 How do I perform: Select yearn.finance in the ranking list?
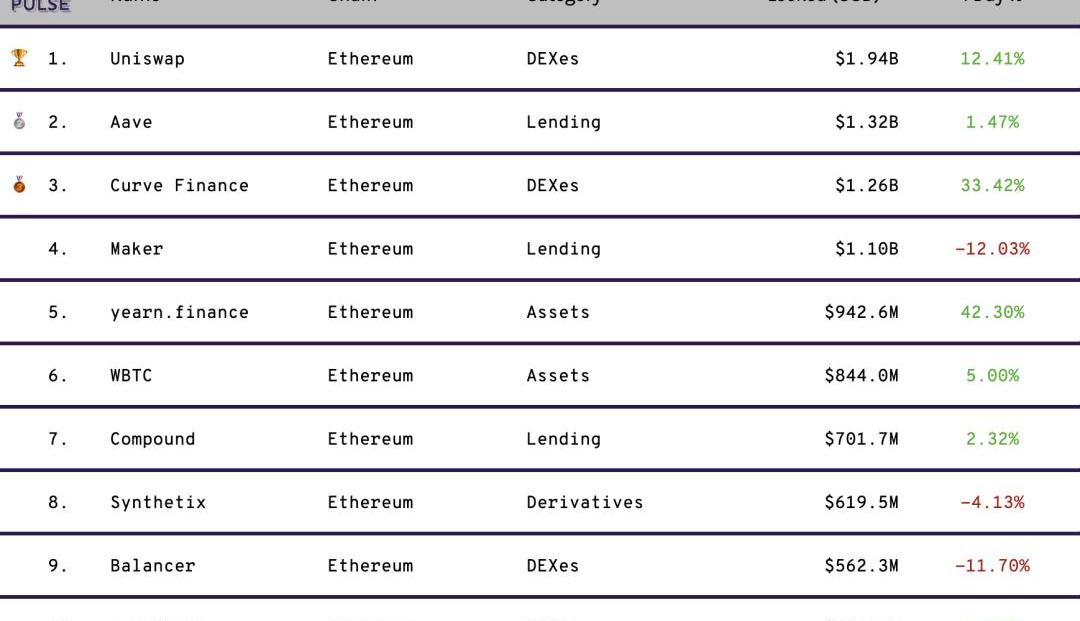coord(179,313)
